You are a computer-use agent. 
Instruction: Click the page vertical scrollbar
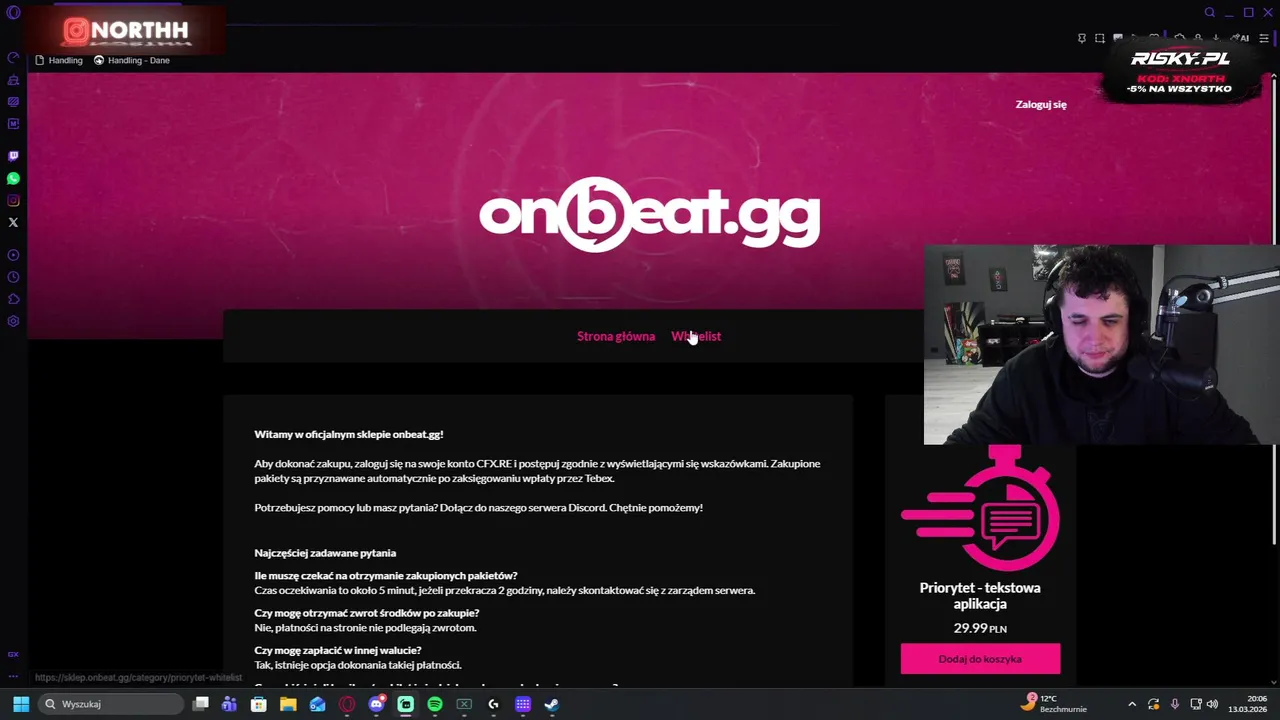(x=1274, y=310)
